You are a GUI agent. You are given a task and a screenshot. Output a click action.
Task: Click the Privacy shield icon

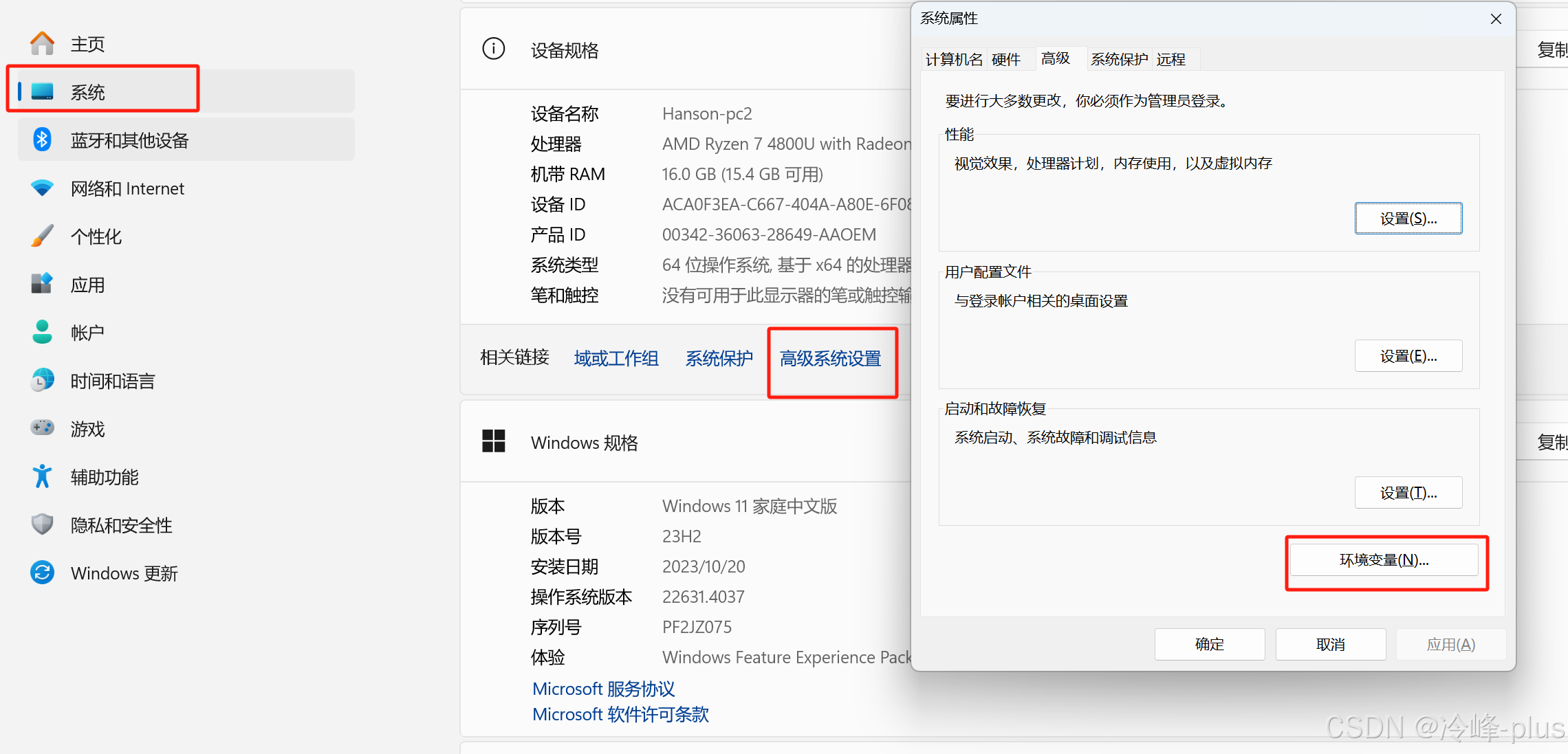pyautogui.click(x=43, y=524)
